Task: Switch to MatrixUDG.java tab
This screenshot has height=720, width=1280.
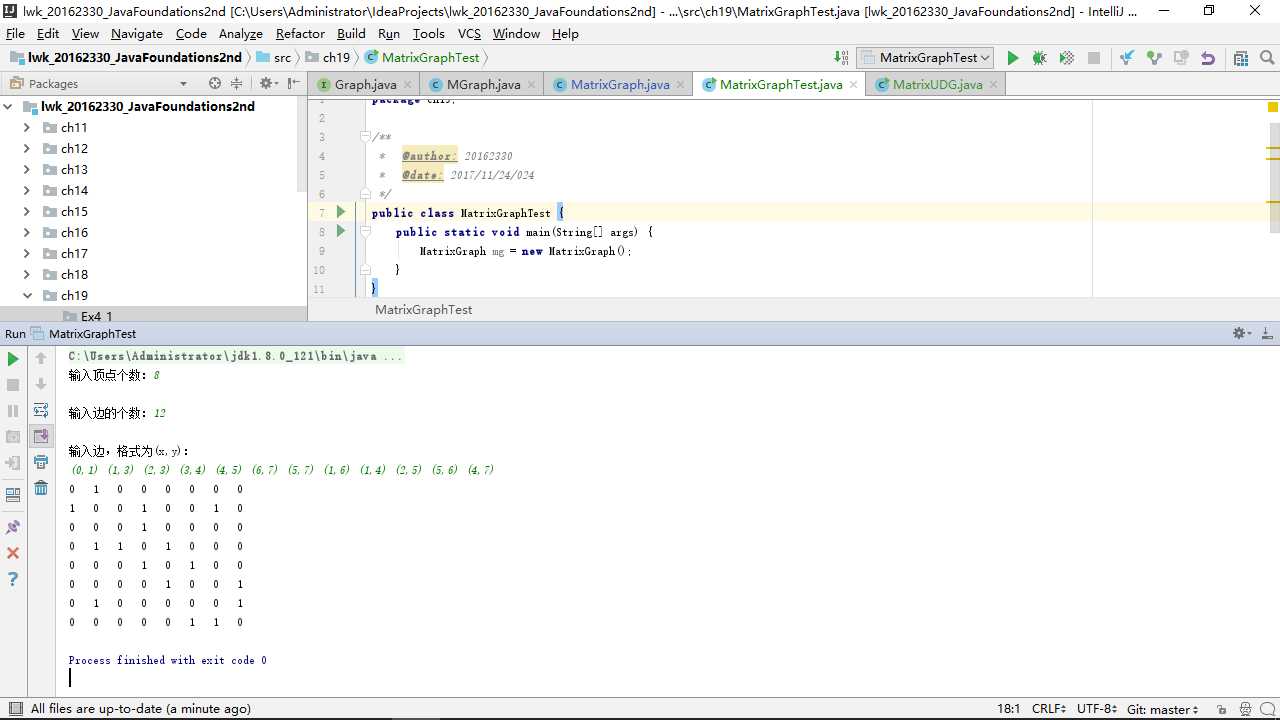Action: tap(937, 84)
